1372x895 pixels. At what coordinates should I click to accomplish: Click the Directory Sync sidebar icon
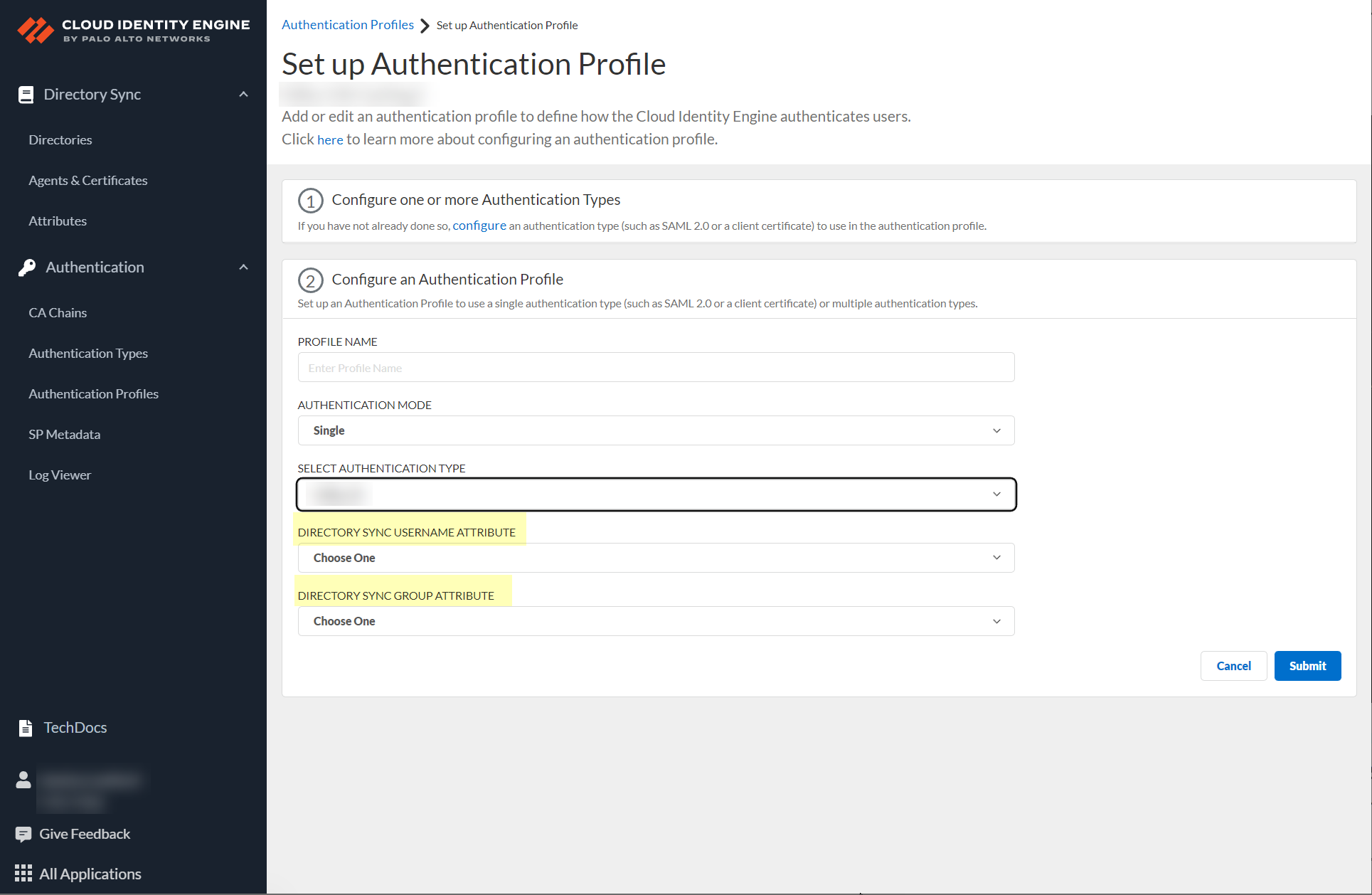coord(26,94)
